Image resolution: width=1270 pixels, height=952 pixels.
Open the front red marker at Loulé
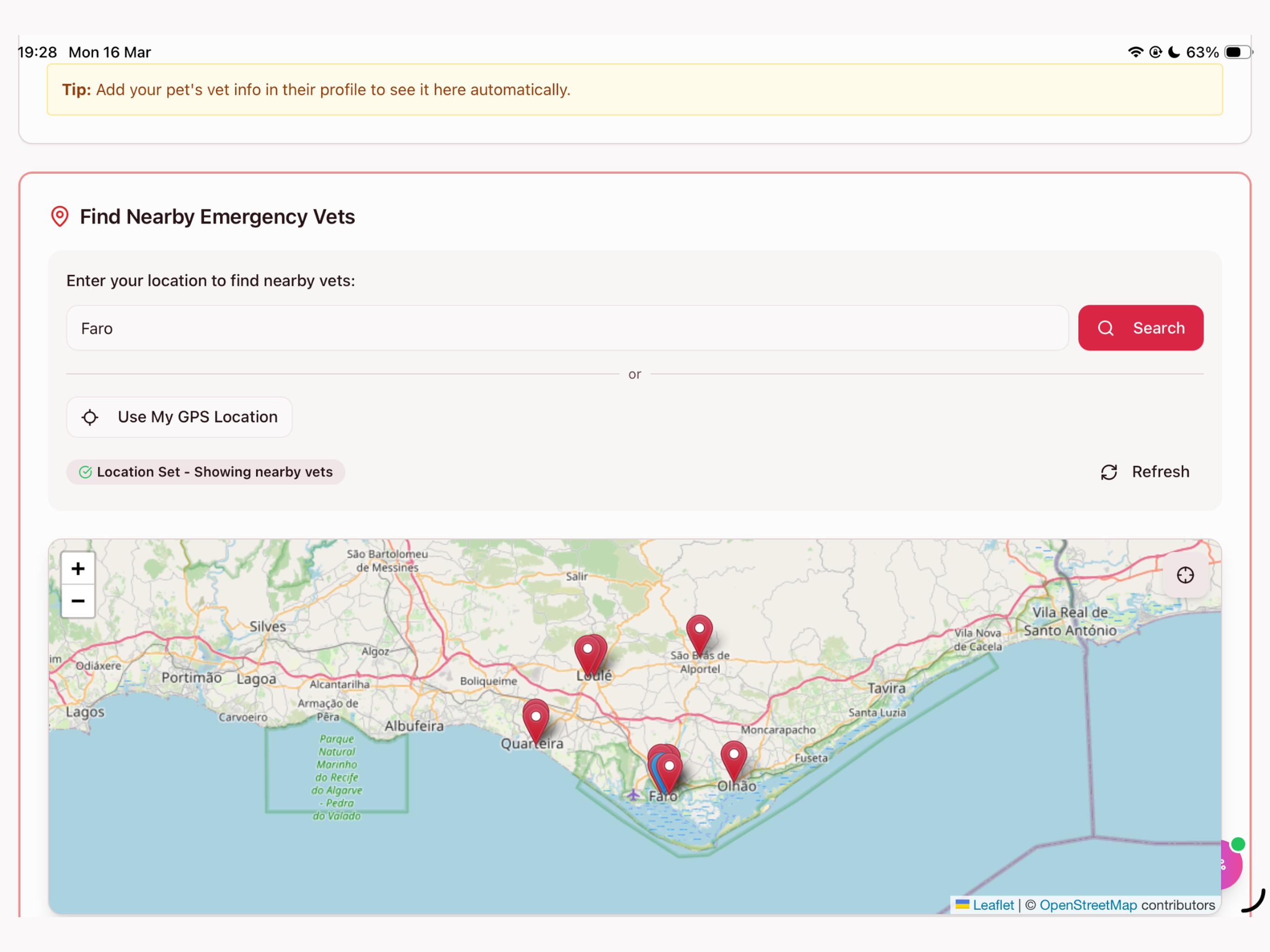pyautogui.click(x=587, y=654)
